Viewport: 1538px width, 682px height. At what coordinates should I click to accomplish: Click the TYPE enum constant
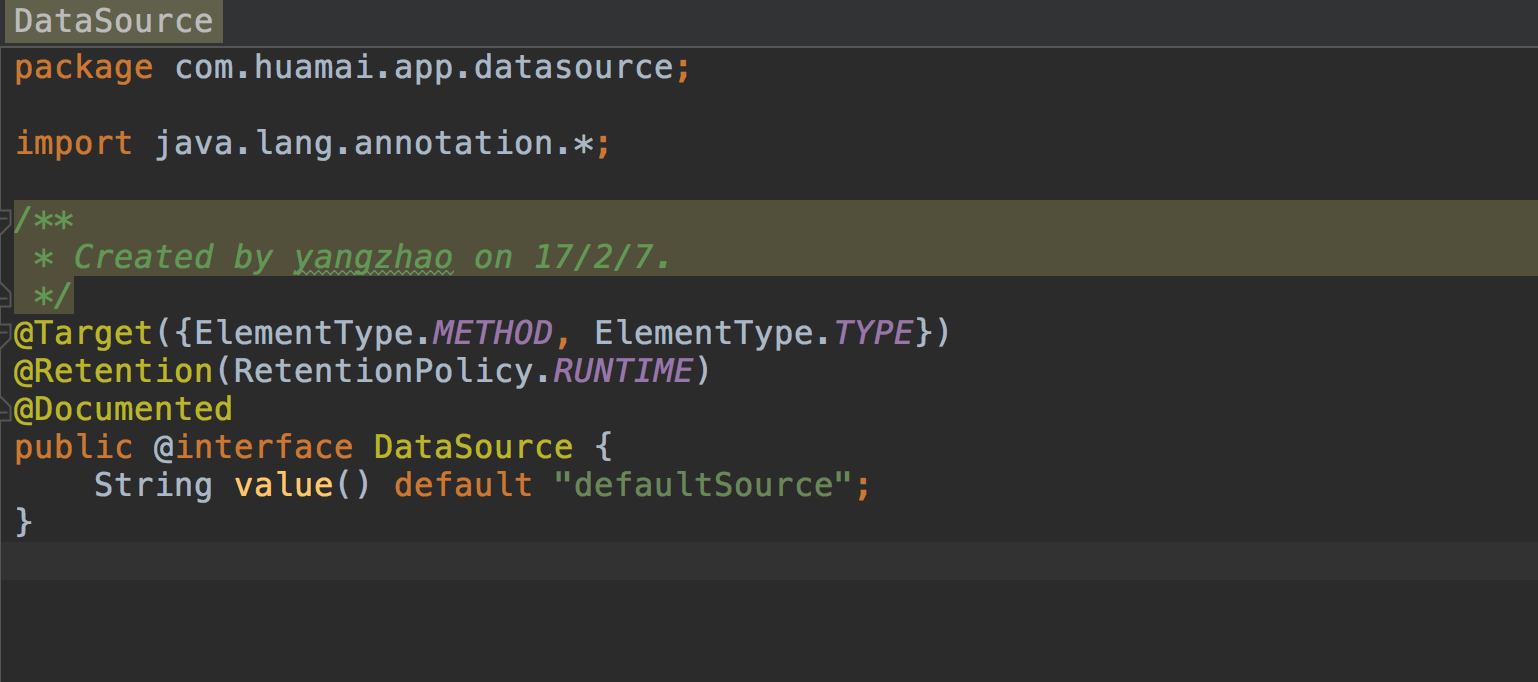point(873,333)
